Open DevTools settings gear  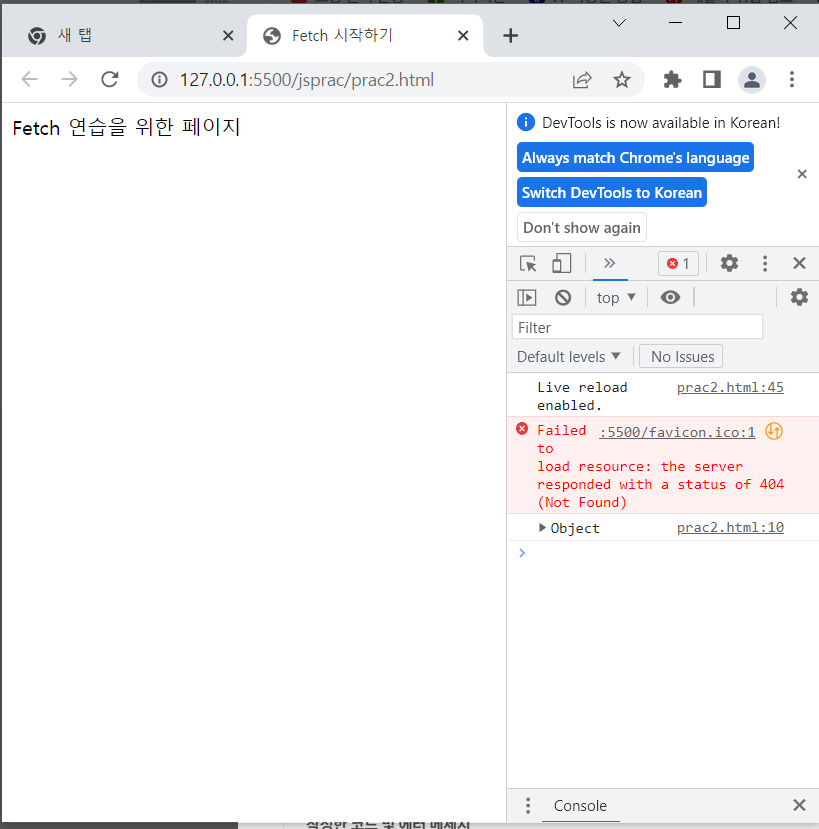(x=729, y=263)
